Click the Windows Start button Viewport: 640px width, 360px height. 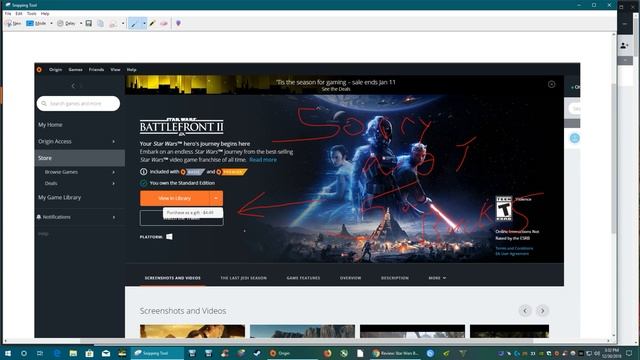pyautogui.click(x=7, y=353)
